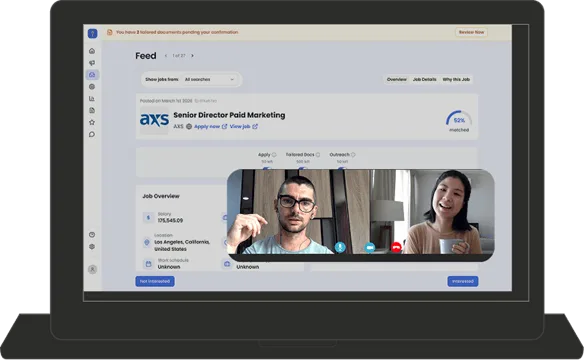
Task: Open the target icon in the sidebar
Action: click(92, 87)
